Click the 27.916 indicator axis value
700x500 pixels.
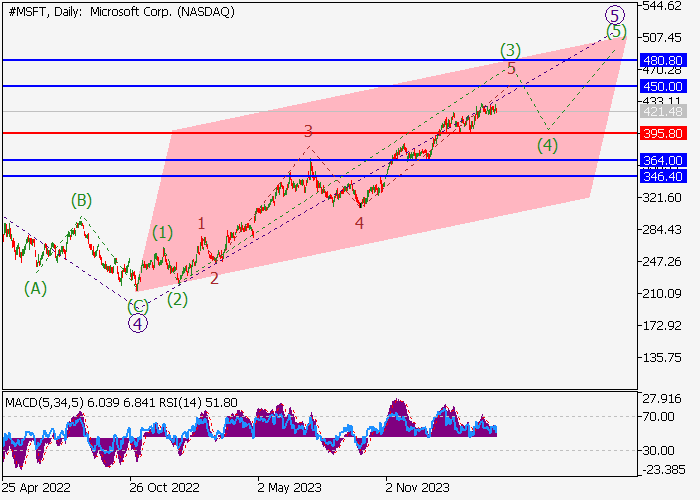662,398
